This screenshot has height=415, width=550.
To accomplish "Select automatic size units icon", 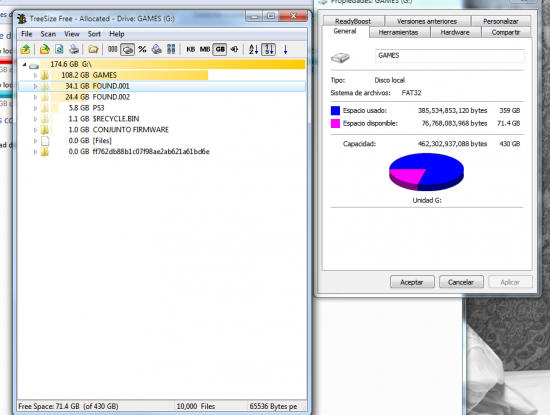I will [234, 49].
